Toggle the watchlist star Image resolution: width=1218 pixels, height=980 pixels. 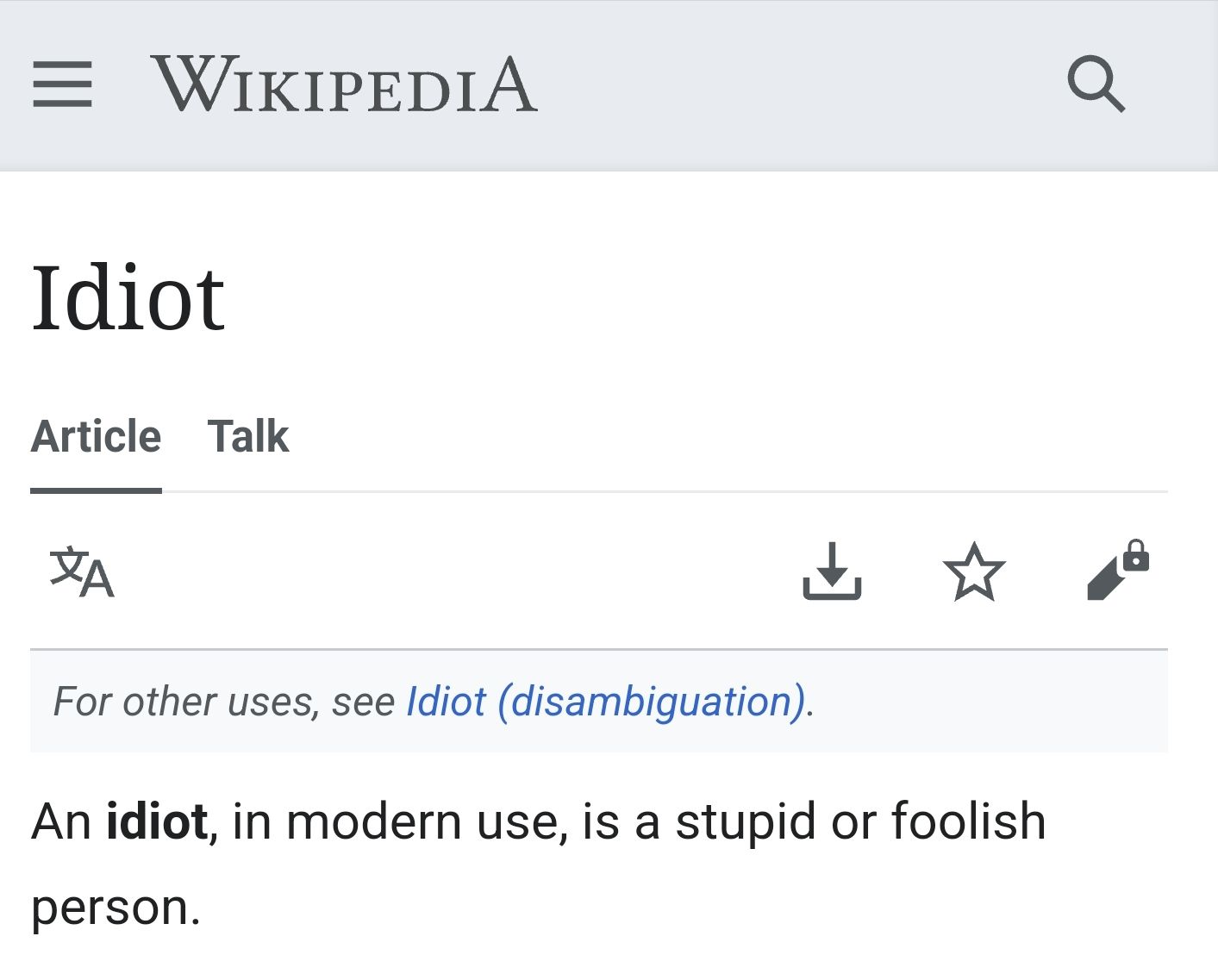974,571
